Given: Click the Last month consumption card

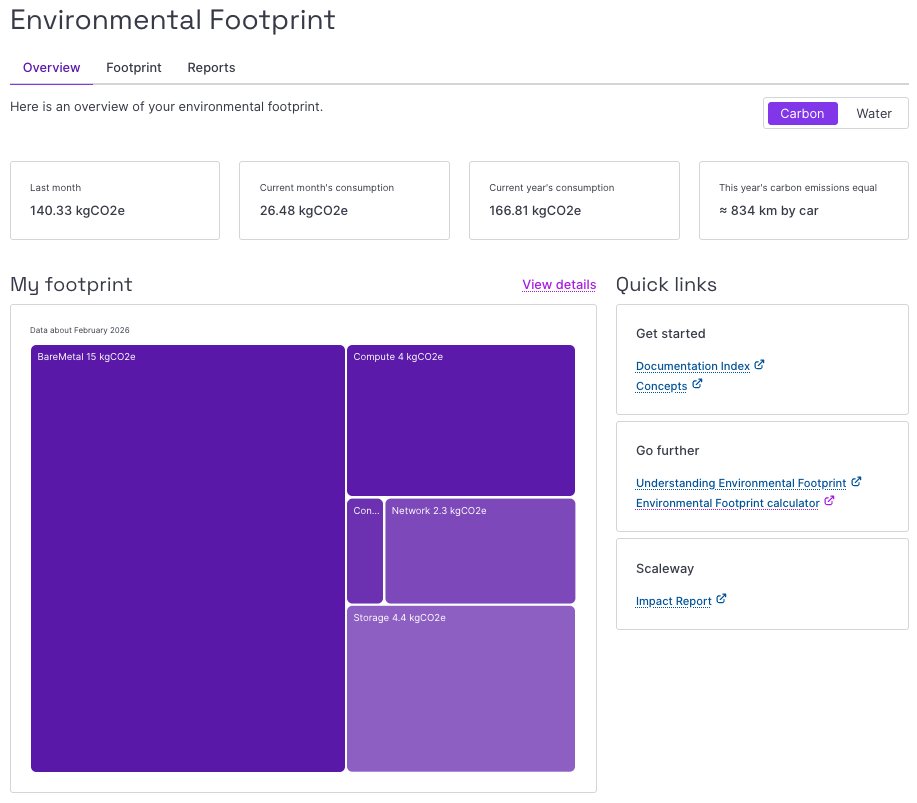Looking at the screenshot, I should pyautogui.click(x=115, y=200).
